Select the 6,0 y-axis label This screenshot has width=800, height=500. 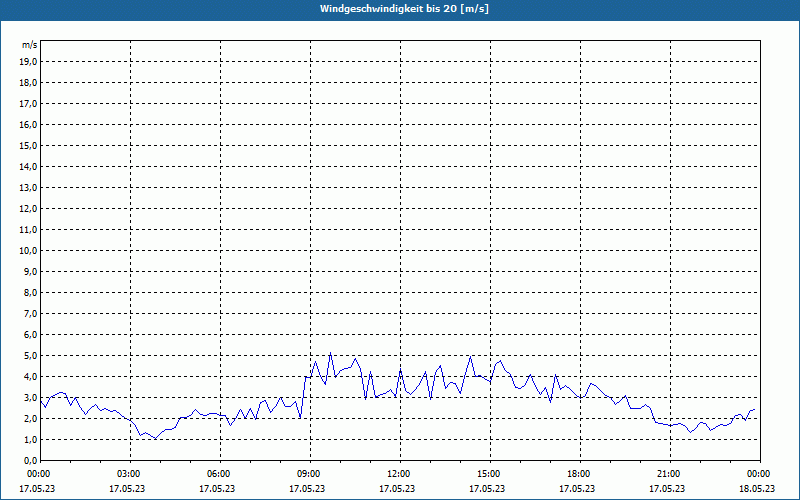[x=30, y=334]
